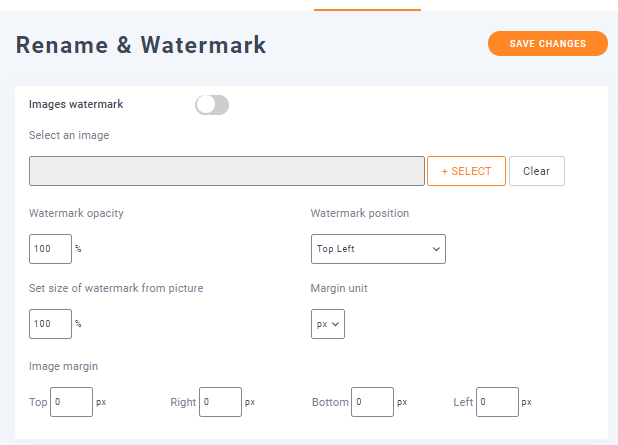Viewport: 618px width, 445px height.
Task: Select the Right image margin field
Action: click(x=220, y=402)
